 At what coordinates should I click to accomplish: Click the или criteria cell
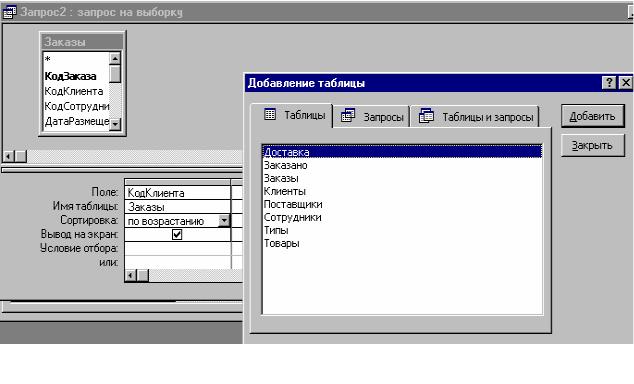178,262
